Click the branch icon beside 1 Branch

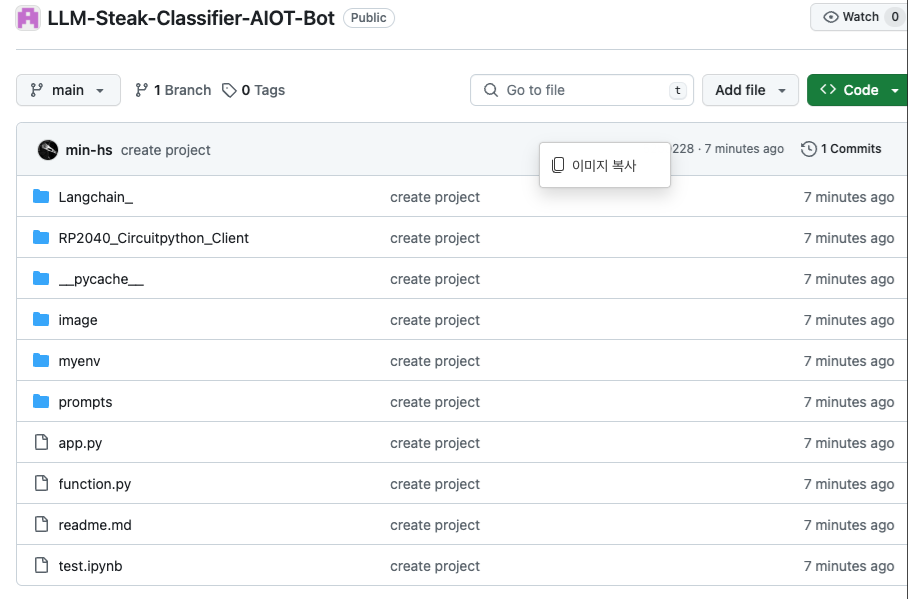141,90
